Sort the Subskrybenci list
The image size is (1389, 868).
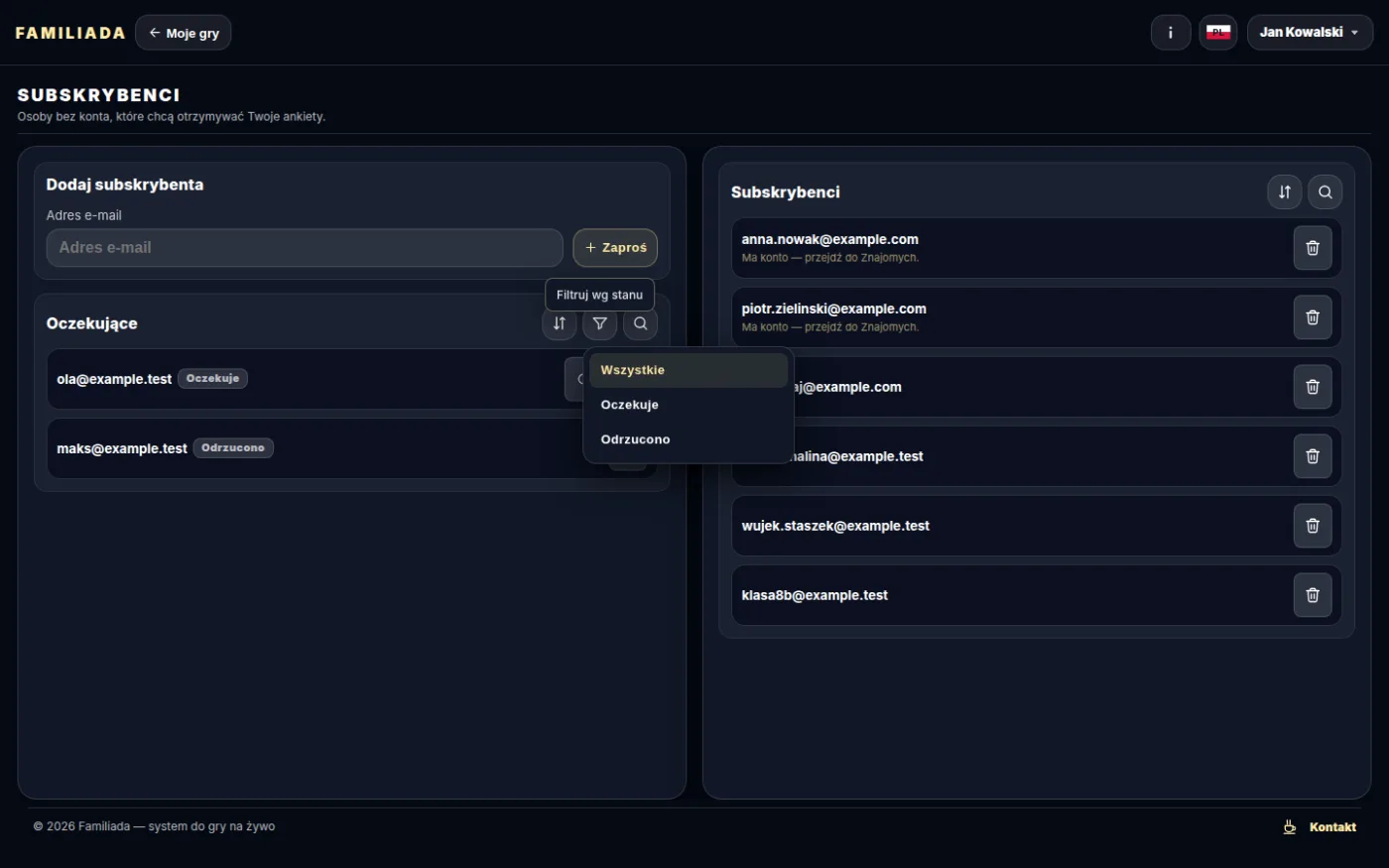(x=1285, y=192)
